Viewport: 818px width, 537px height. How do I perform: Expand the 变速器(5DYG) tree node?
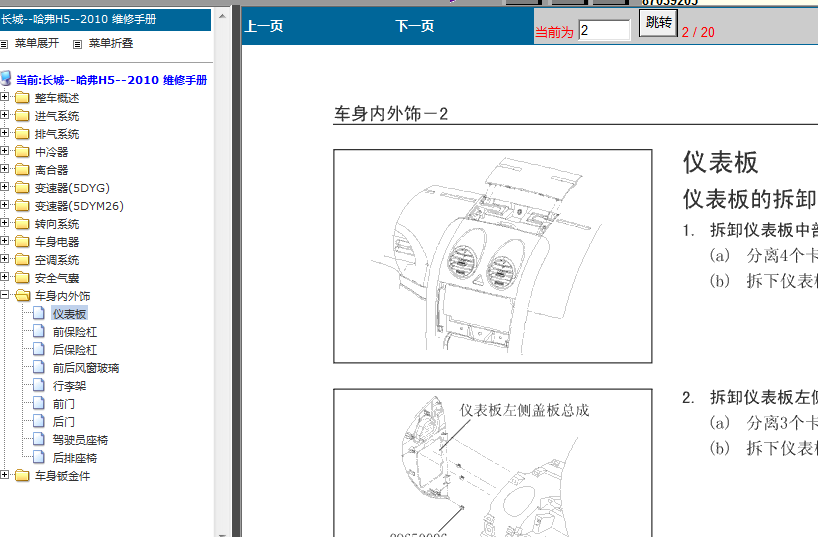click(x=4, y=187)
